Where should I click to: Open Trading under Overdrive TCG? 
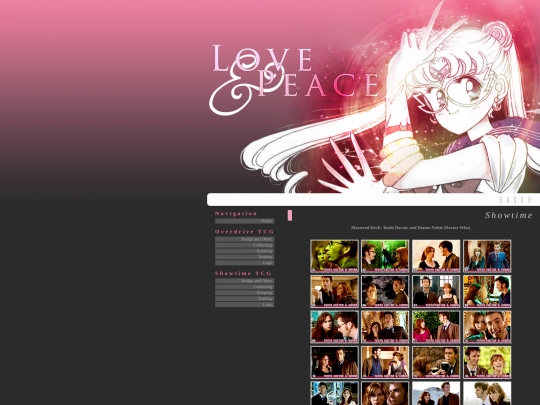pos(245,257)
